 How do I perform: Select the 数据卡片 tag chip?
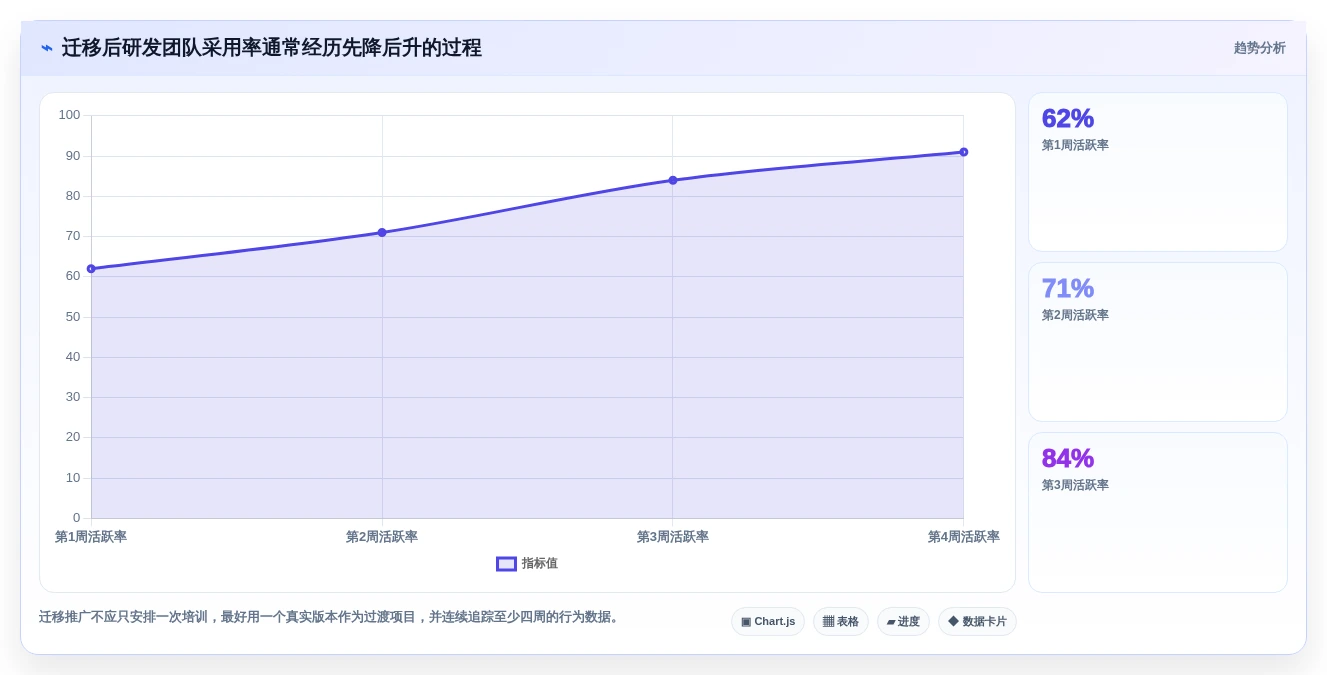[x=977, y=622]
